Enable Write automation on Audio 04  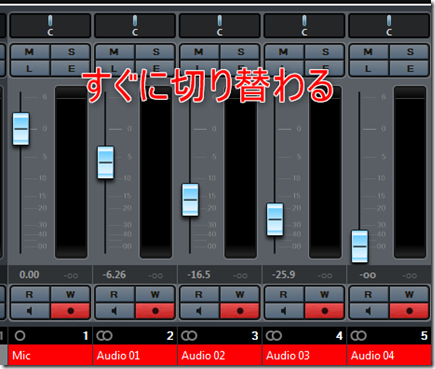coord(409,294)
